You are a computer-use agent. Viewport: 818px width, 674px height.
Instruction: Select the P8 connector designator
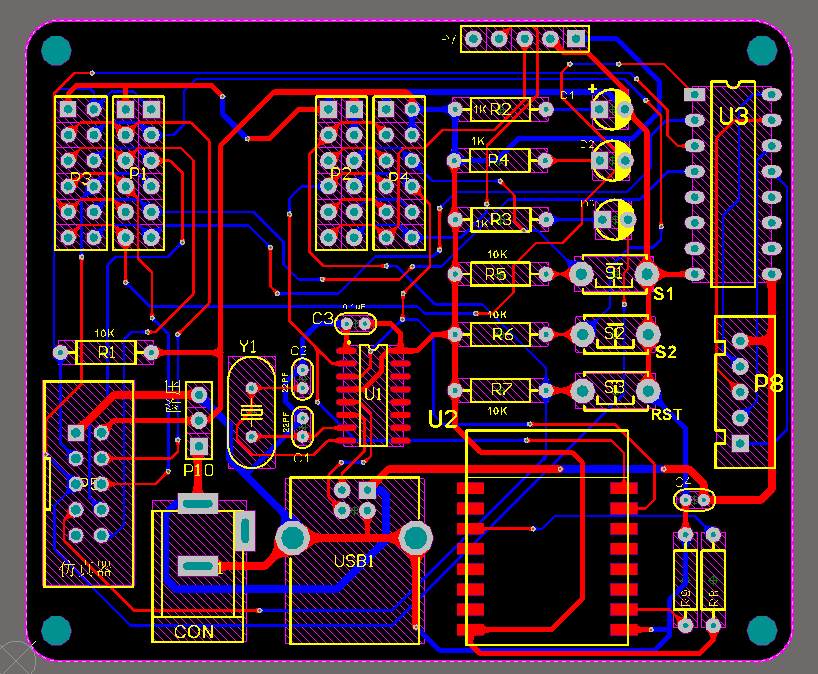(768, 383)
